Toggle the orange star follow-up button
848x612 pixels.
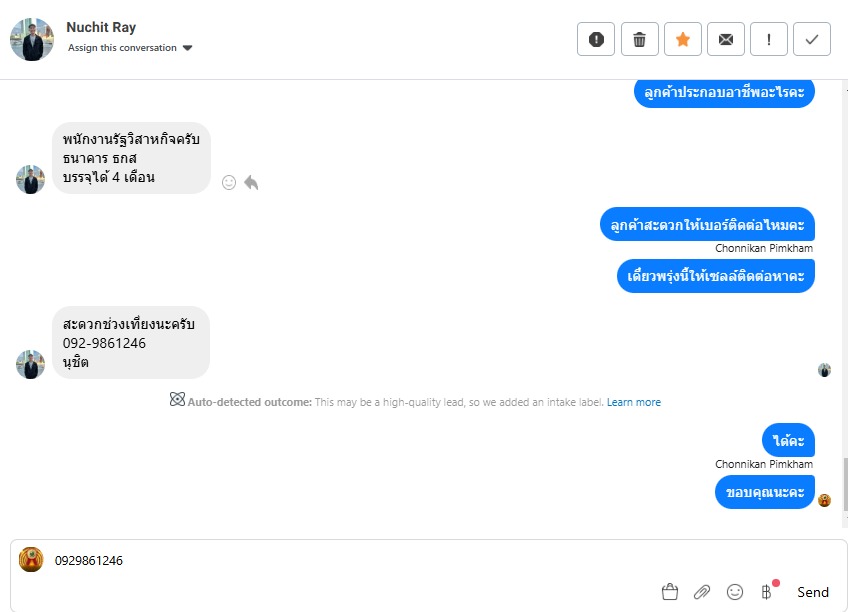[683, 39]
